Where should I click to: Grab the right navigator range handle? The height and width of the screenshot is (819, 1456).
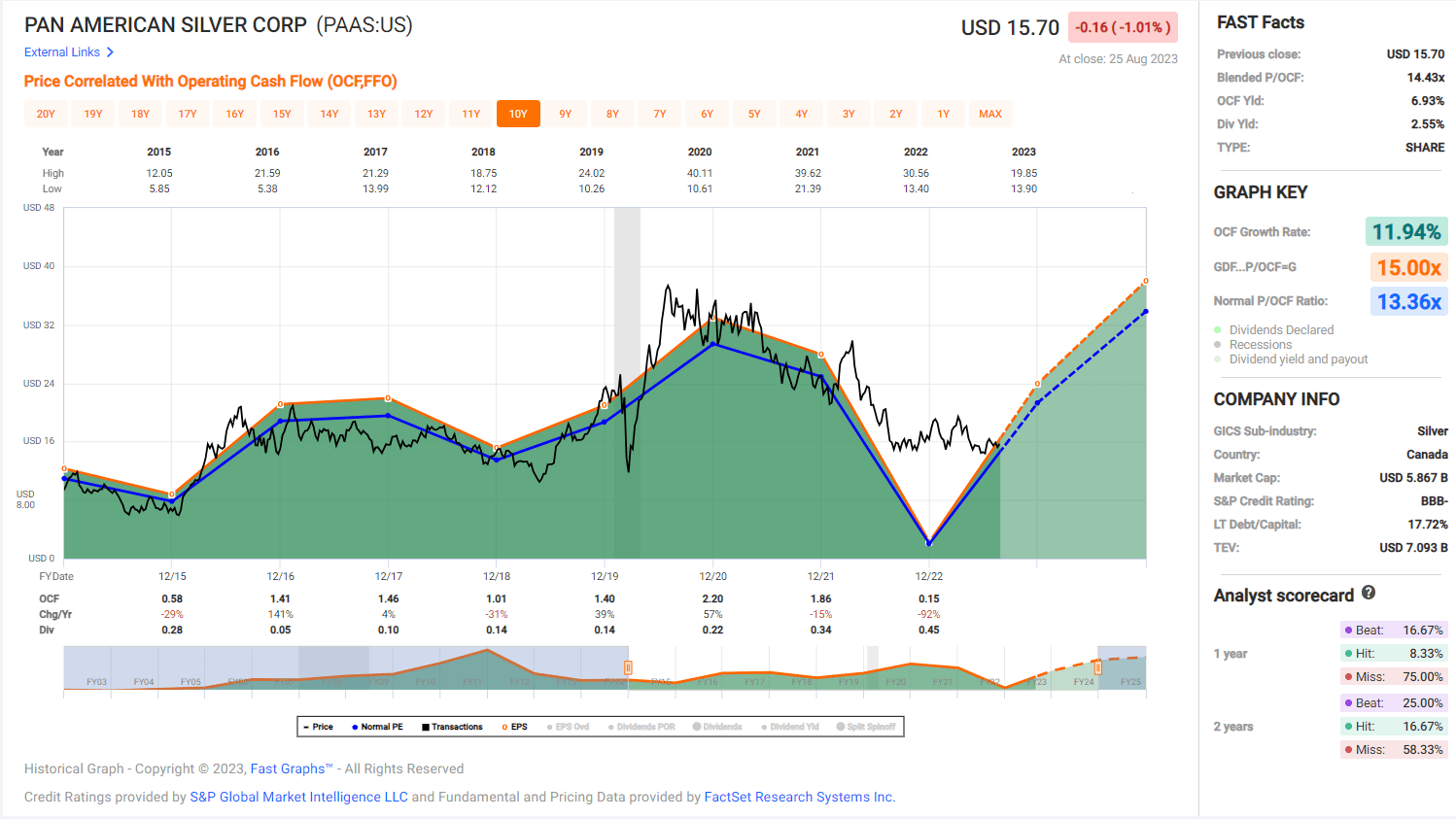[x=1097, y=667]
